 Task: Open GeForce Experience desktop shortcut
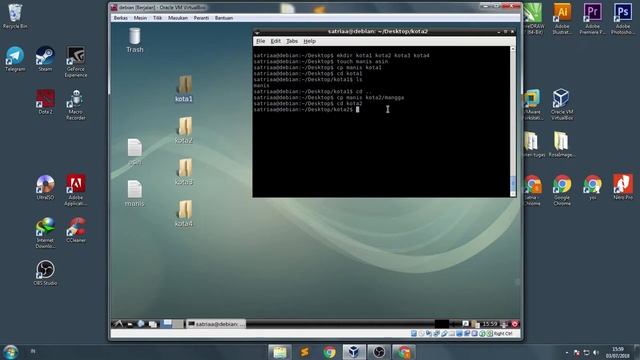(x=76, y=62)
